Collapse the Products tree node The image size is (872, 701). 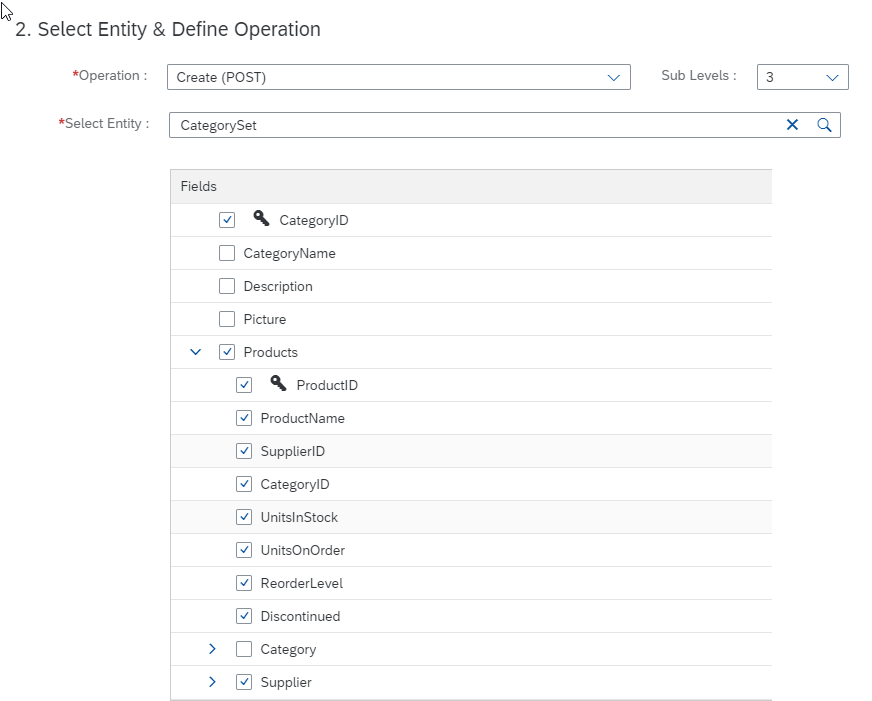pos(195,352)
